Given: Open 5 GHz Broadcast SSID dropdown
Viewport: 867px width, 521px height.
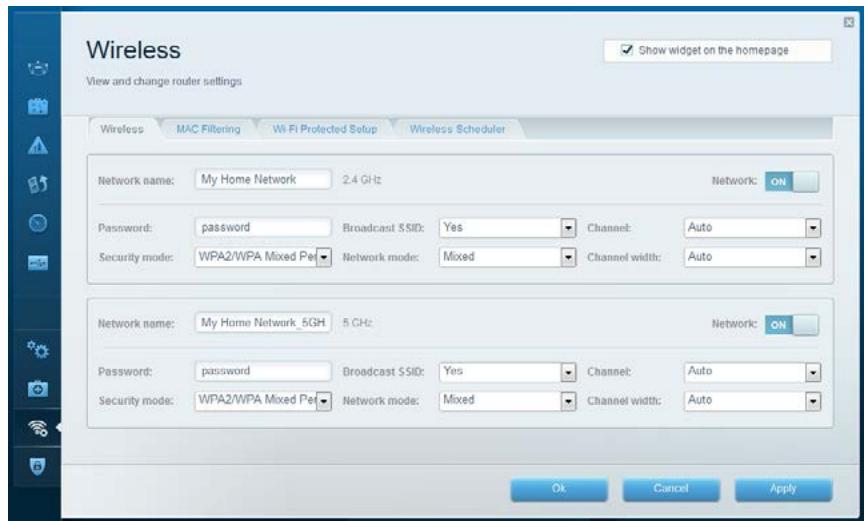Looking at the screenshot, I should click(508, 371).
